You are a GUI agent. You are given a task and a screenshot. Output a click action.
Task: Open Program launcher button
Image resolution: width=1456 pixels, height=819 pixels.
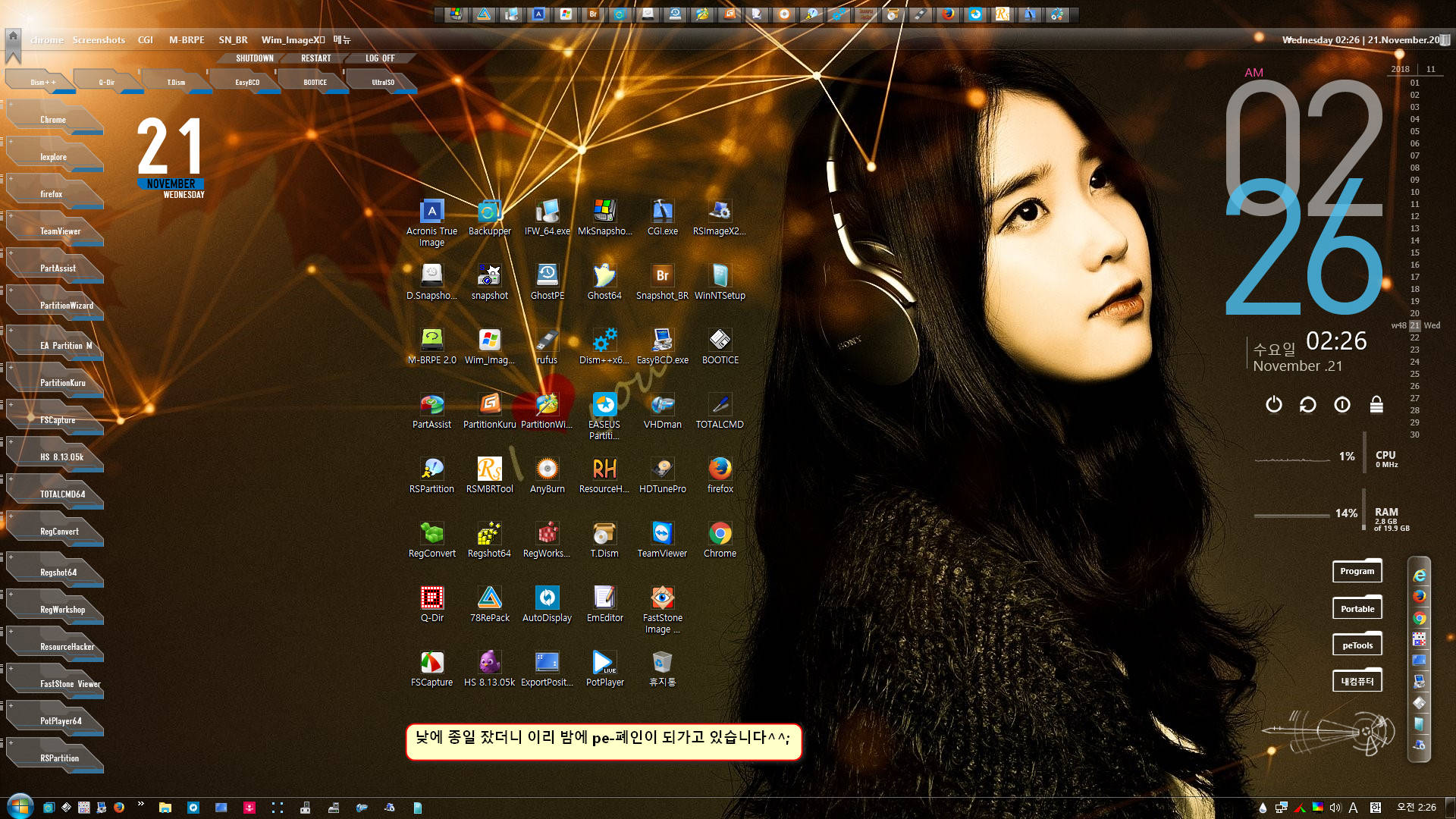pyautogui.click(x=1357, y=571)
